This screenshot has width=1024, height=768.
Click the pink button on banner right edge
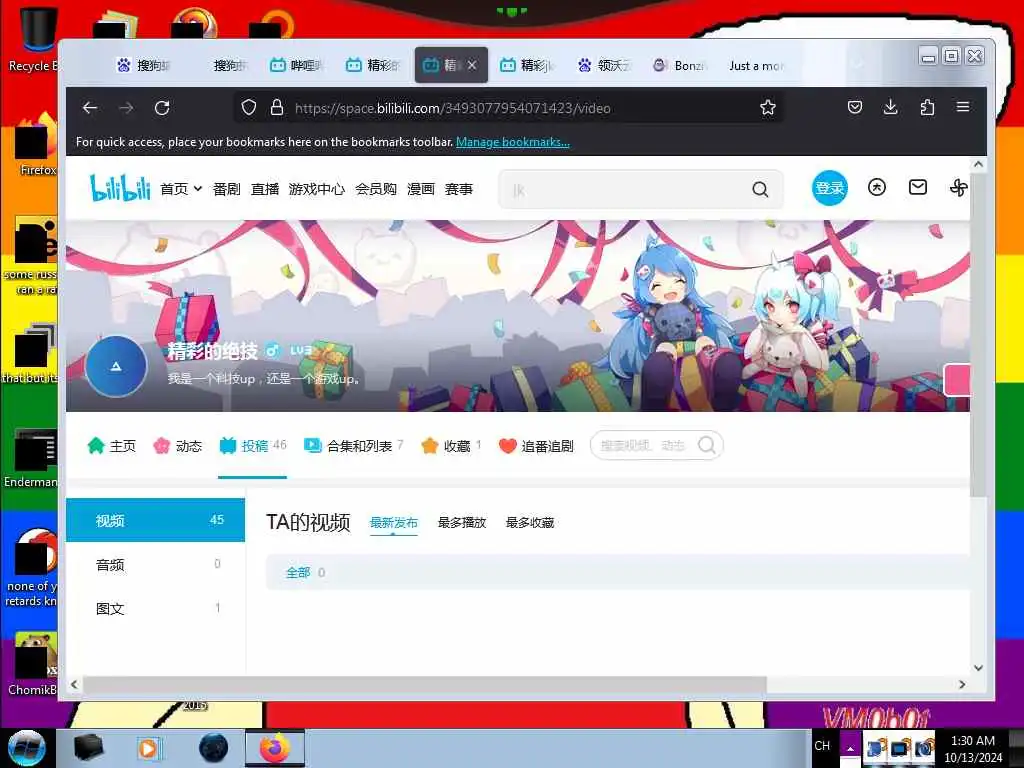pyautogui.click(x=957, y=380)
